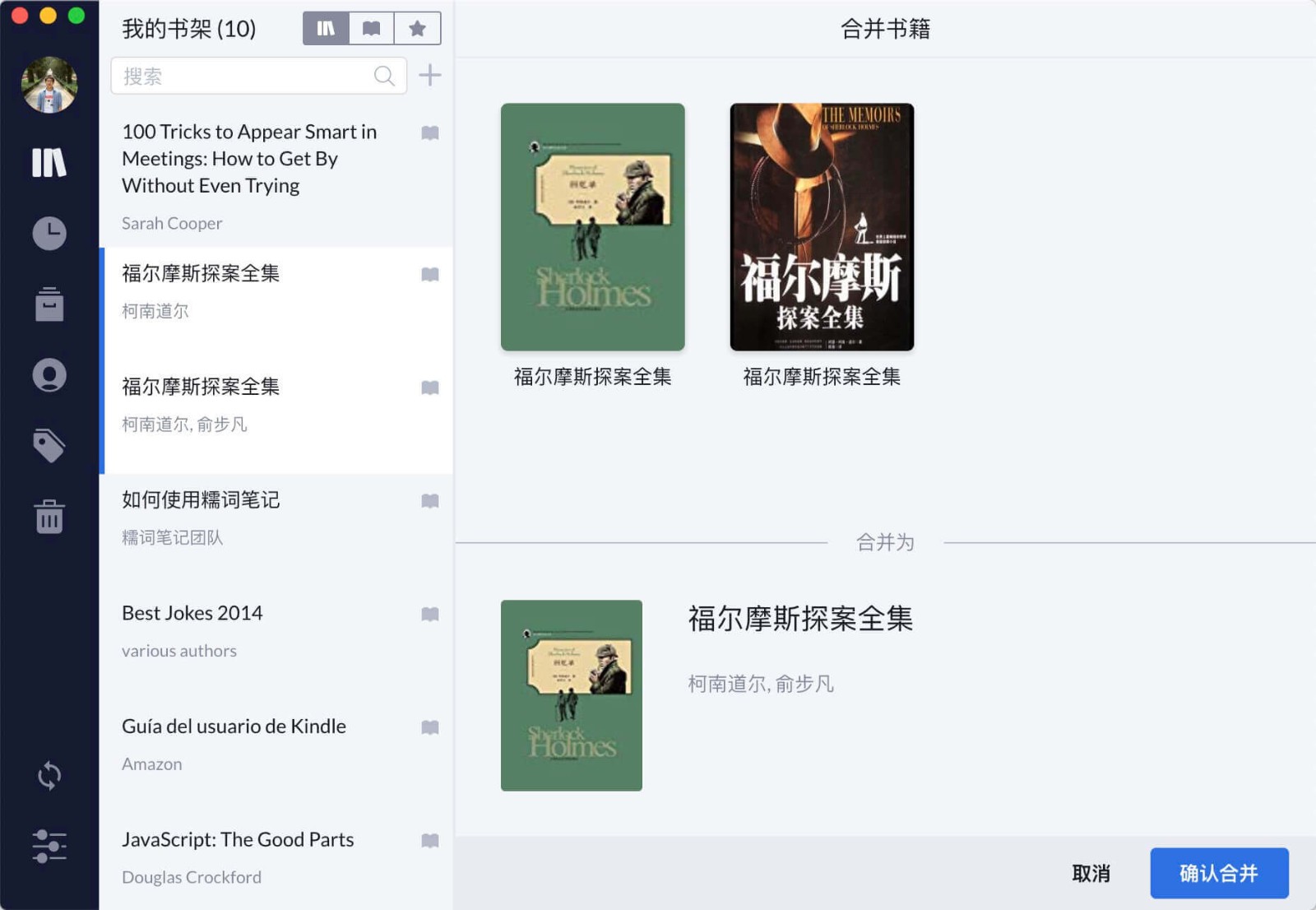The image size is (1316, 910).
Task: Click the magnifier search icon
Action: (x=384, y=76)
